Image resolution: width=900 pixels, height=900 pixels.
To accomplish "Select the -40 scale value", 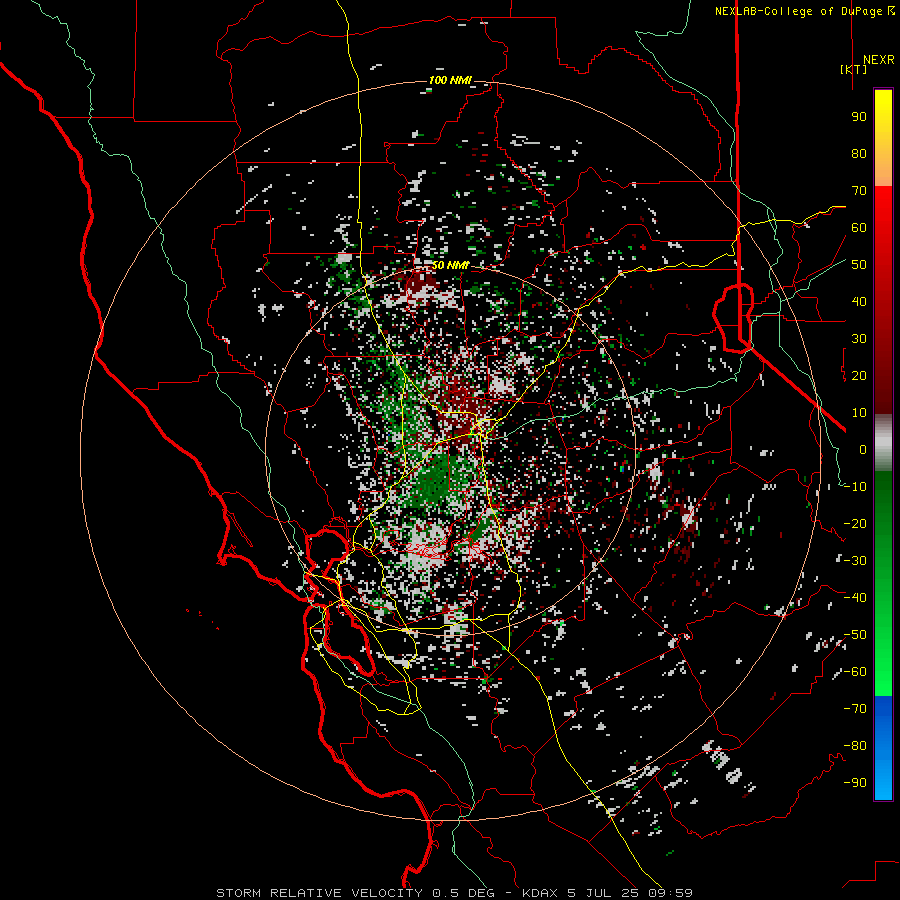I will tap(855, 598).
